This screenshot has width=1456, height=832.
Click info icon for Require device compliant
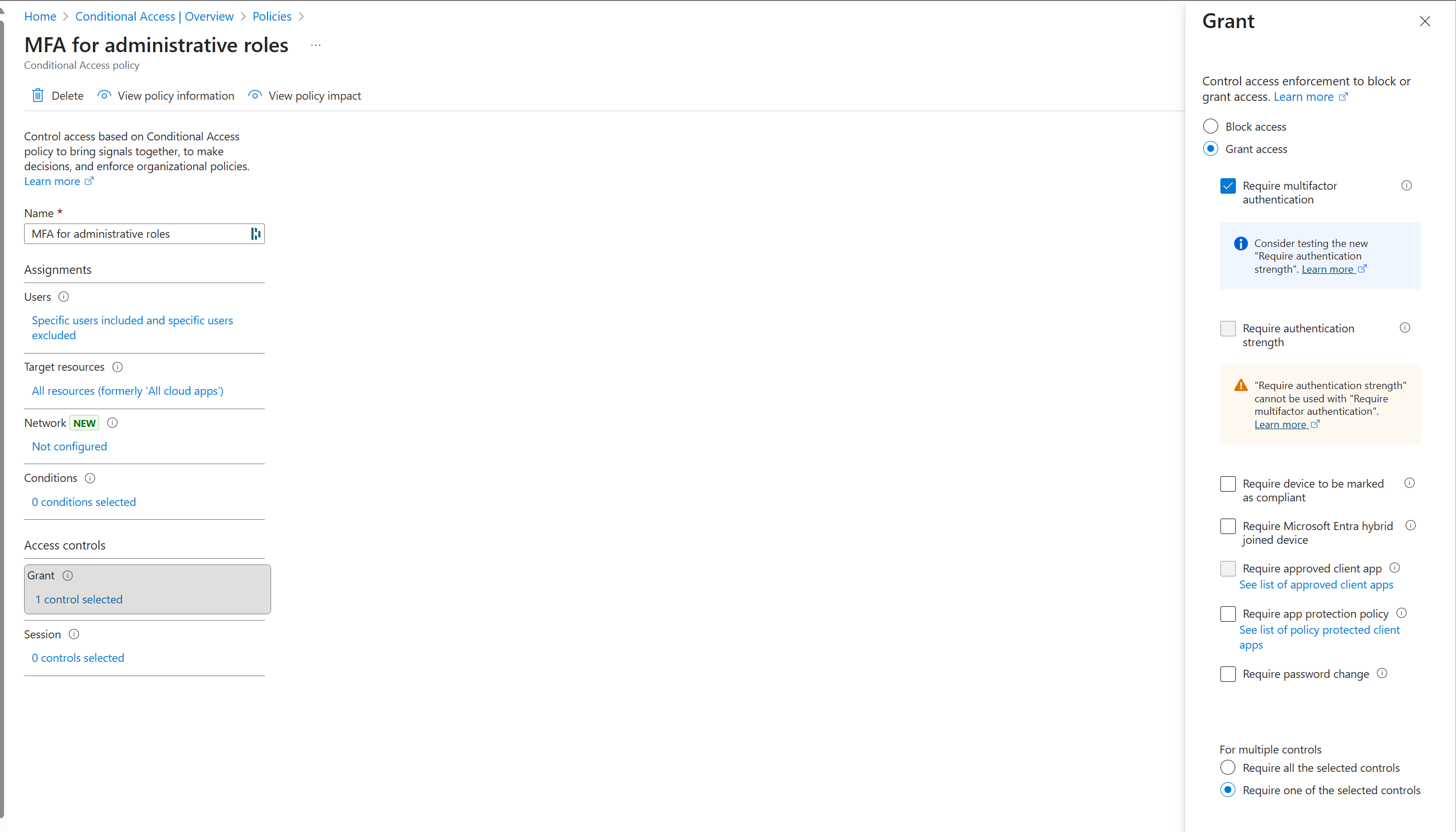tap(1410, 483)
